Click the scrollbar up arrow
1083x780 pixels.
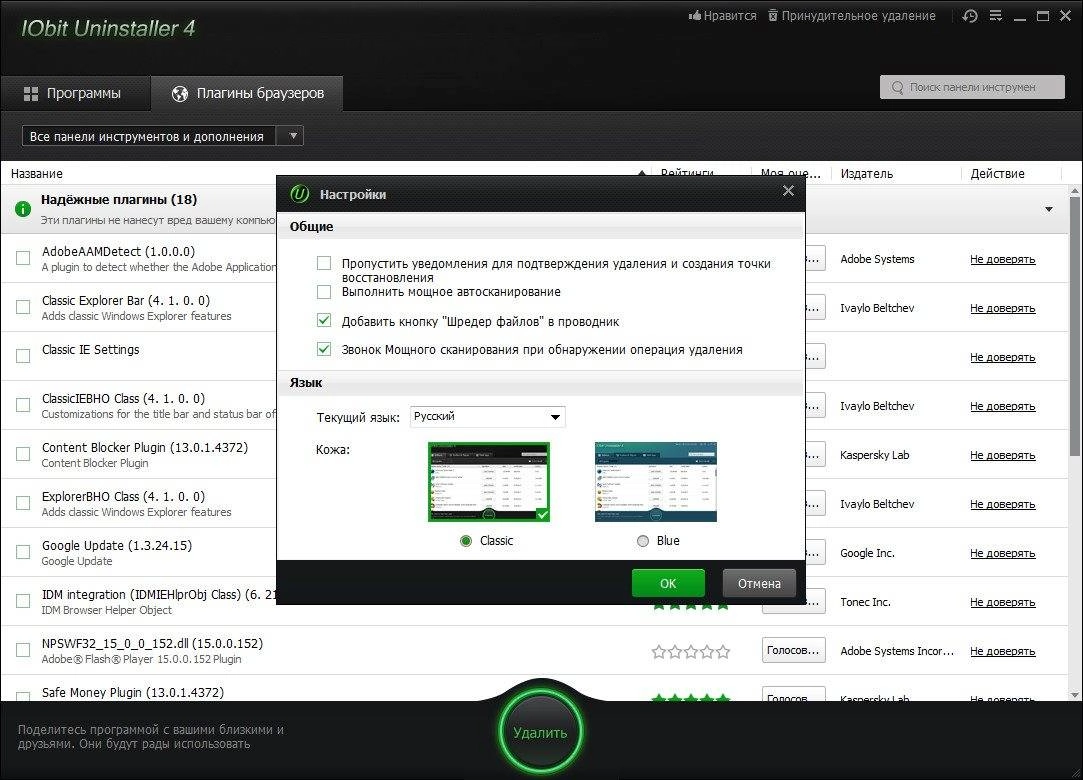pyautogui.click(x=1075, y=190)
